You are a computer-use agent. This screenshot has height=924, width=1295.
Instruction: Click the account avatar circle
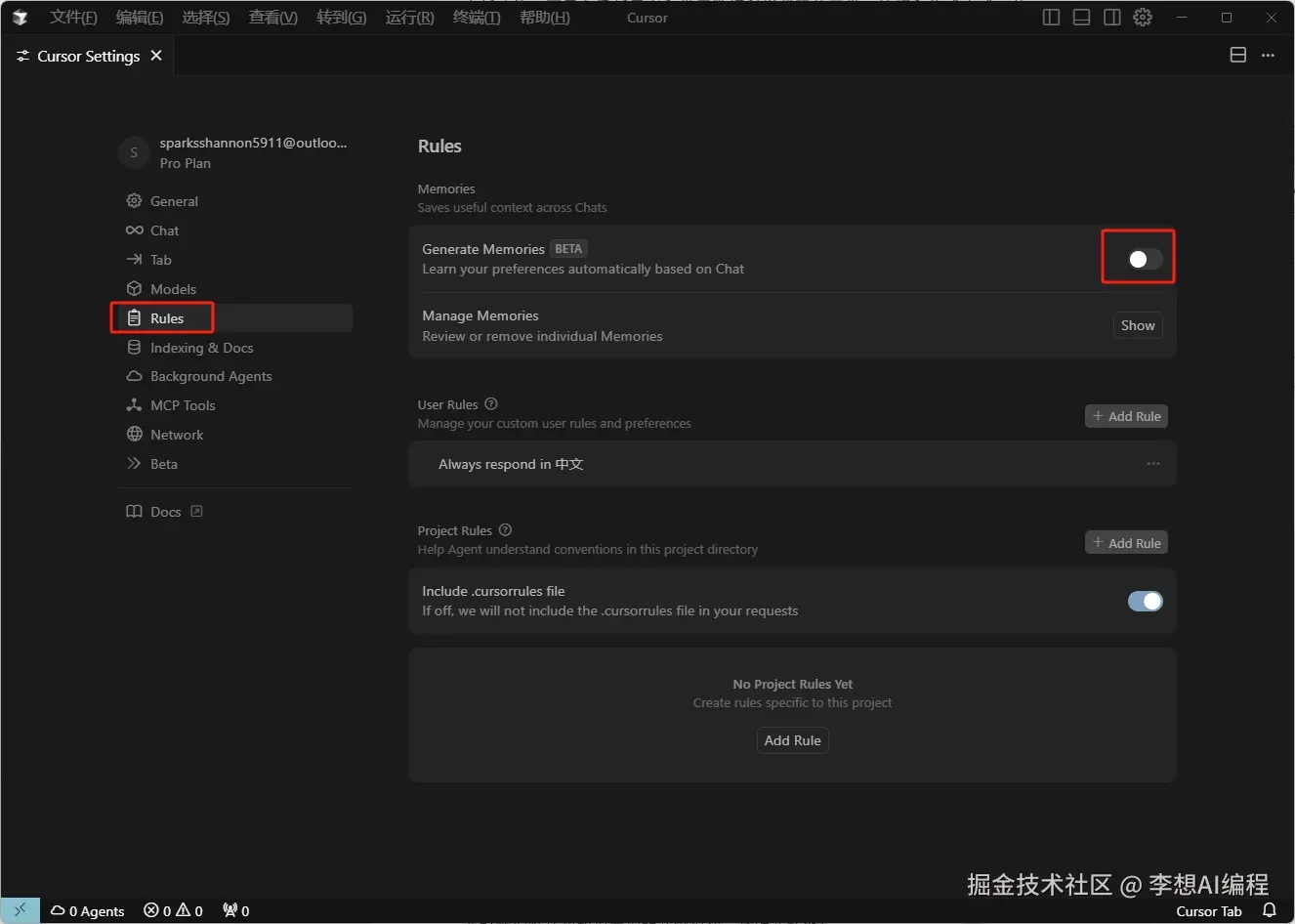click(x=133, y=152)
